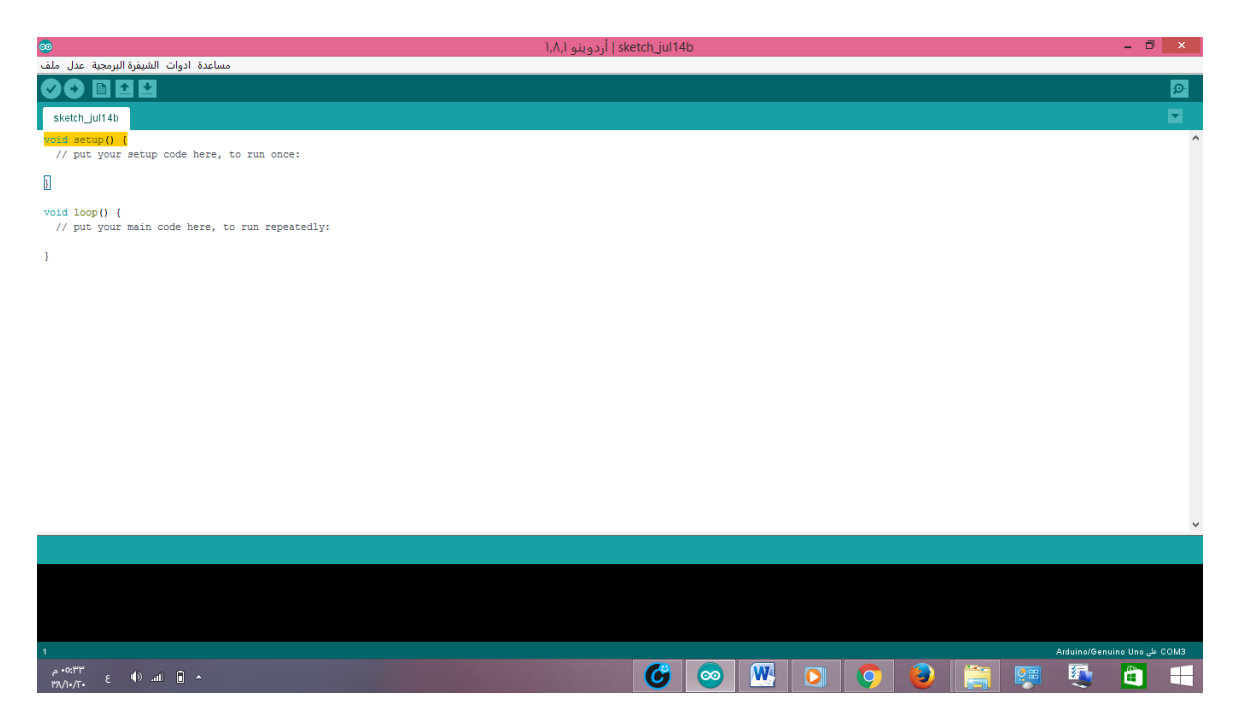1240x726 pixels.
Task: Open a sketch using the up-arrow icon
Action: pyautogui.click(x=124, y=89)
